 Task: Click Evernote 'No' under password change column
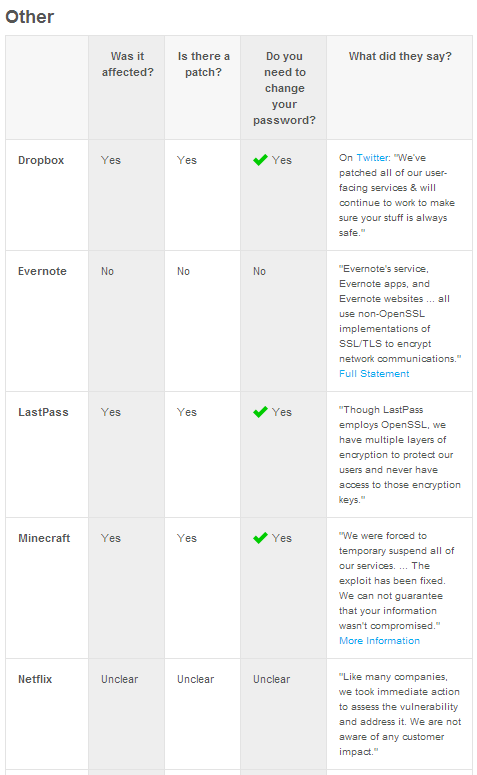pyautogui.click(x=260, y=271)
